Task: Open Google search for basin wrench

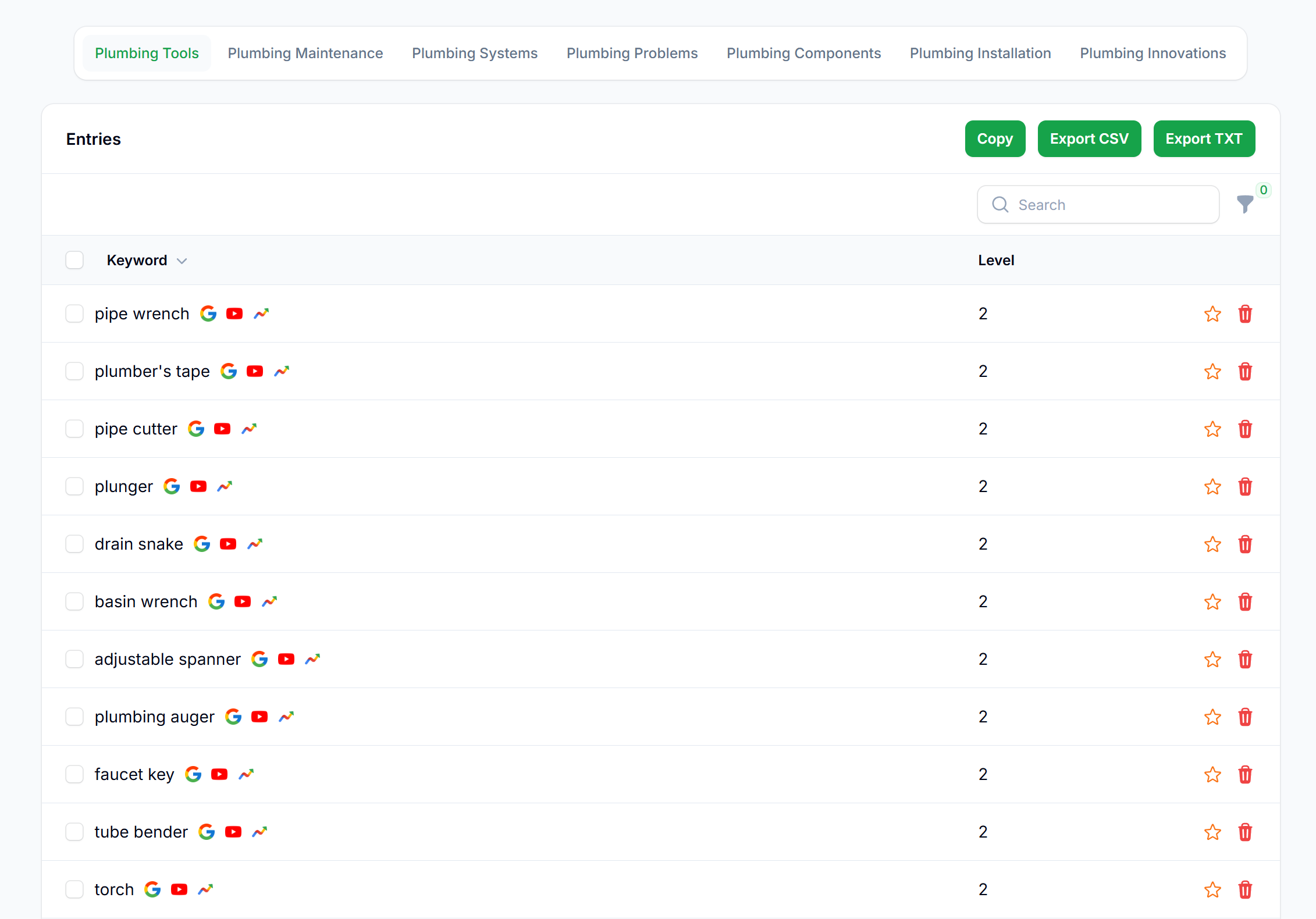Action: (x=216, y=601)
